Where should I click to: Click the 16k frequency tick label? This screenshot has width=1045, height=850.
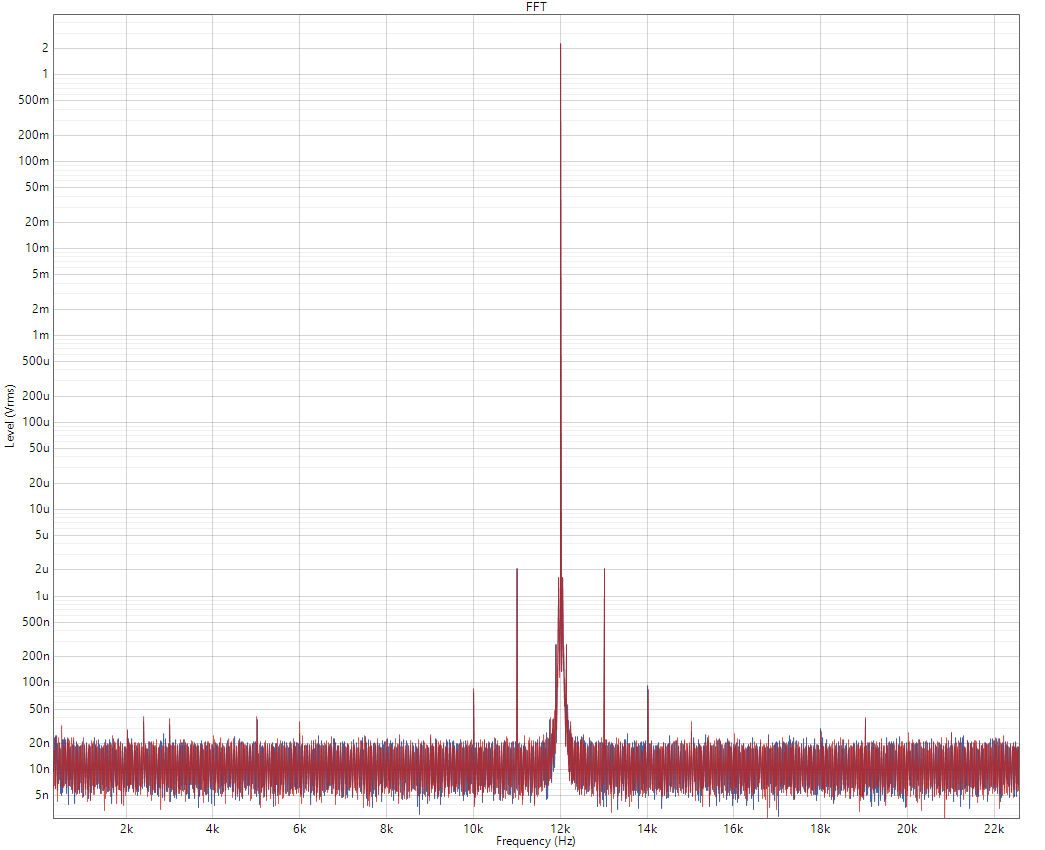(x=733, y=829)
